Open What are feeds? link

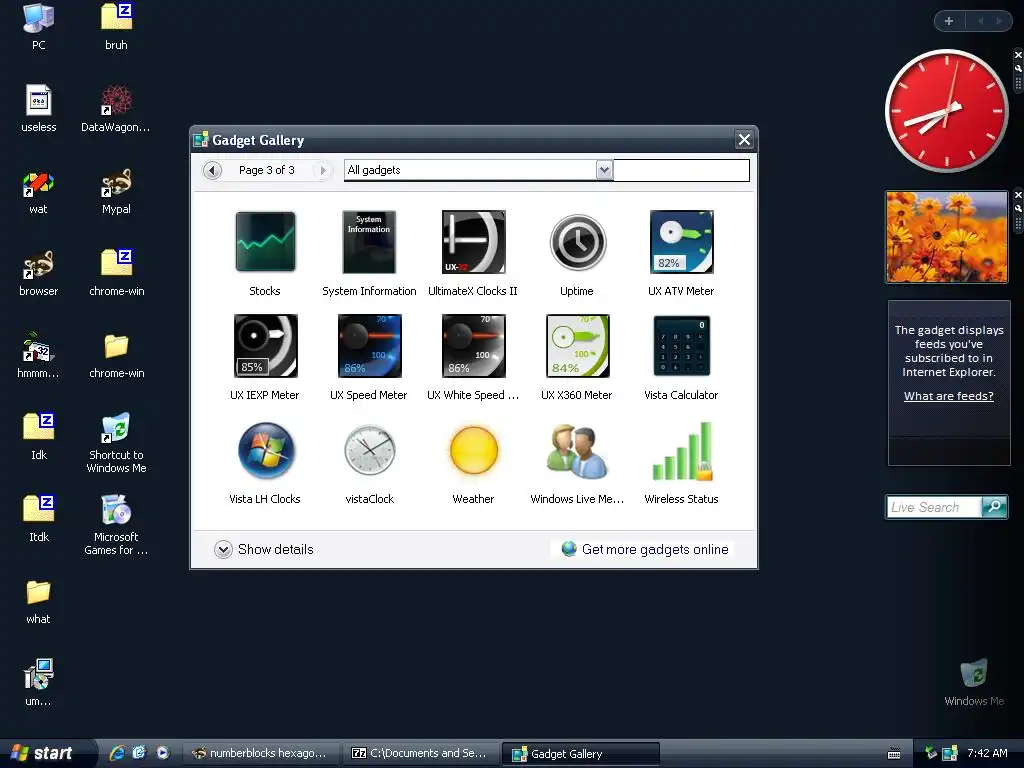[x=948, y=396]
